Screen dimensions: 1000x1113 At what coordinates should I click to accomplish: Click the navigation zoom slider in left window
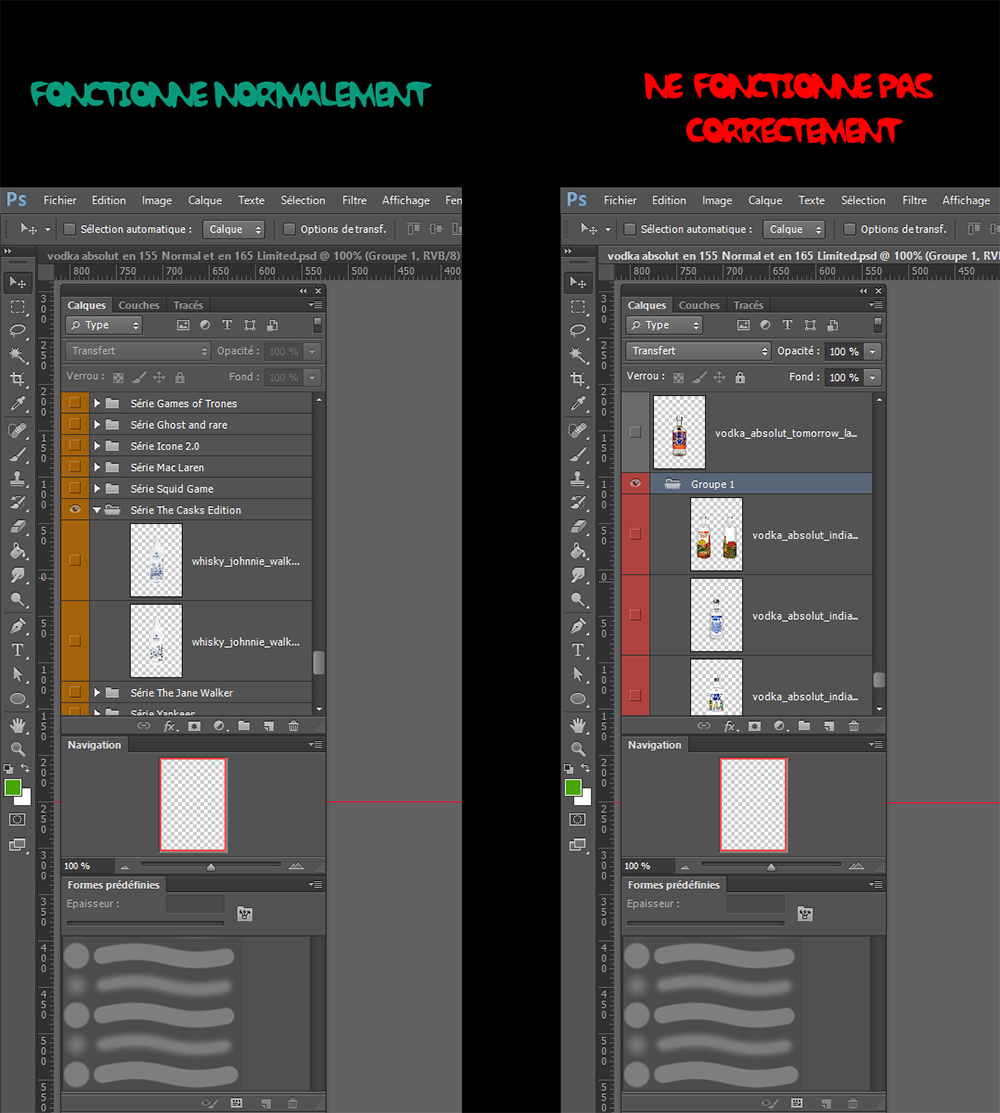(211, 866)
